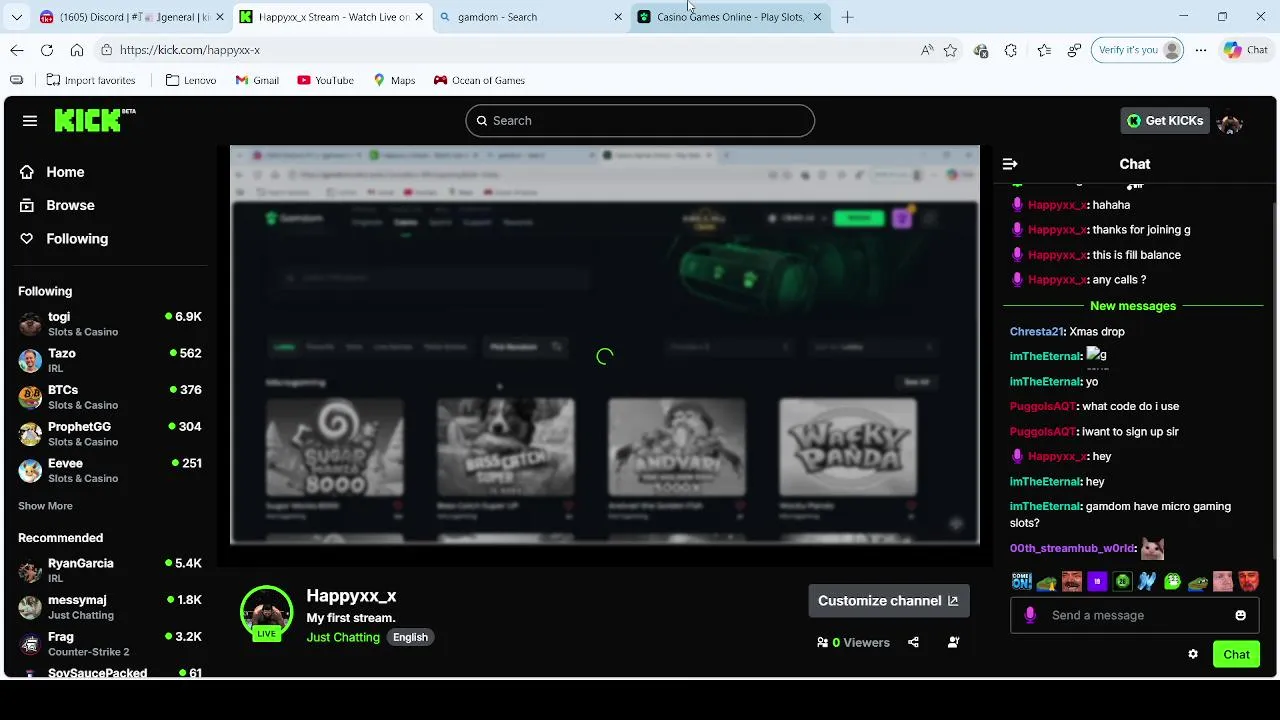Click the microphone badge in message box
The height and width of the screenshot is (720, 1280).
click(1030, 615)
